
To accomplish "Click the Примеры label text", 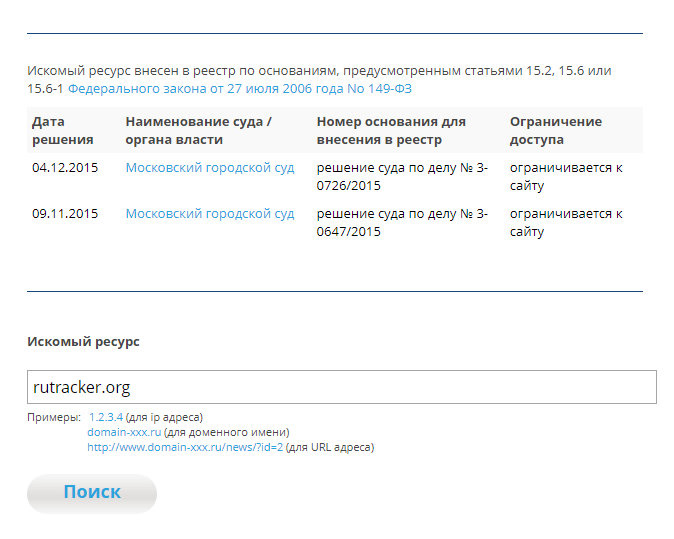I will 54,417.
